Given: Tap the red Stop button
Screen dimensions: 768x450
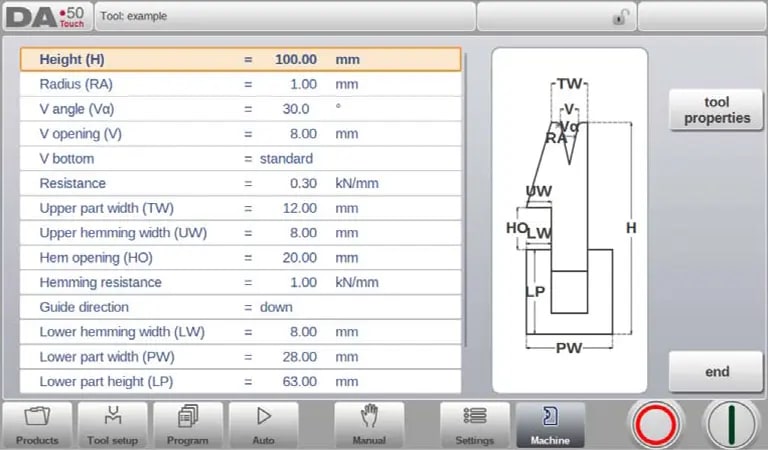Looking at the screenshot, I should click(x=656, y=425).
